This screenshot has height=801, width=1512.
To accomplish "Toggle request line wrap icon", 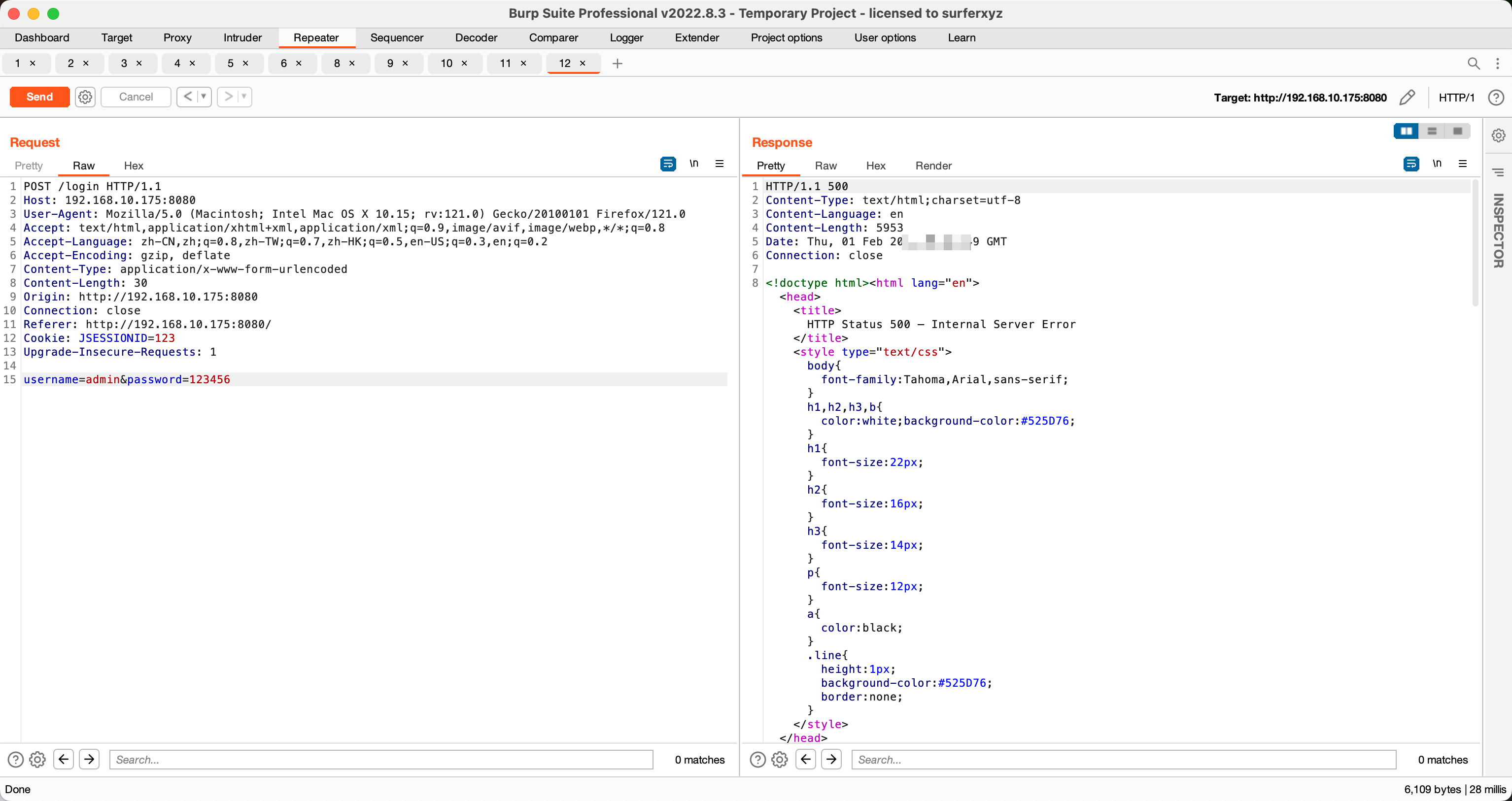I will 668,164.
